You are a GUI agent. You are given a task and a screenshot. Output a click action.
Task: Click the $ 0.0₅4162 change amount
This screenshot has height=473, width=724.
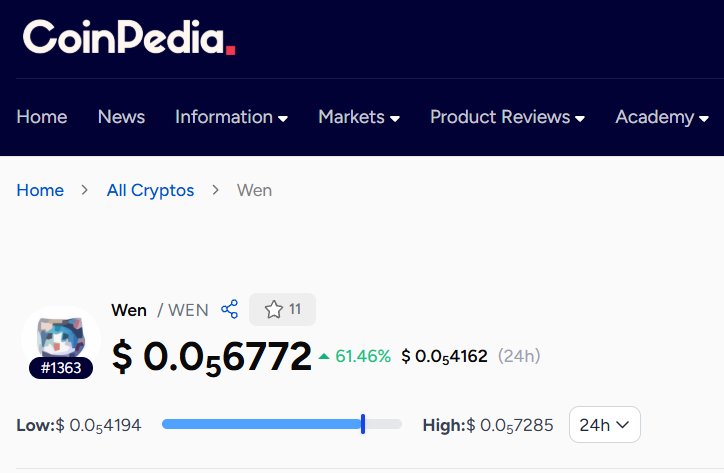click(x=444, y=356)
